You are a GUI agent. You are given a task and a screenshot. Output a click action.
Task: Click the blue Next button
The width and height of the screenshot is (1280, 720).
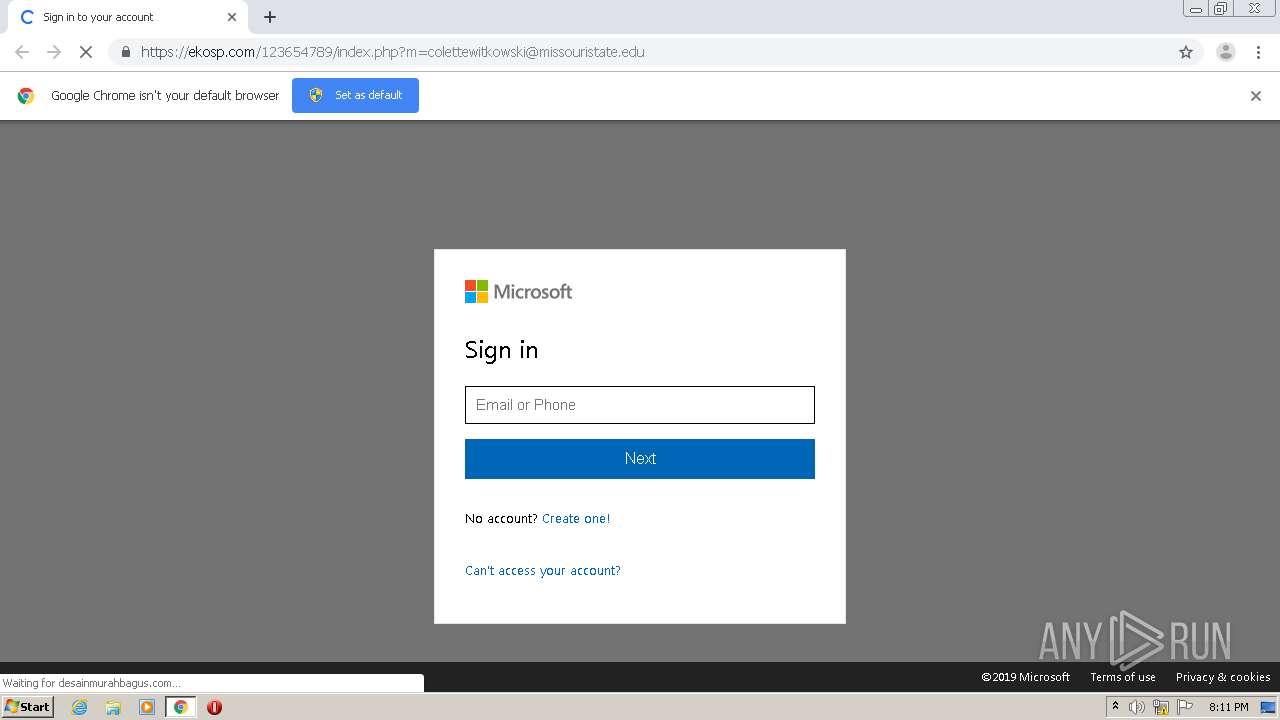click(x=640, y=459)
